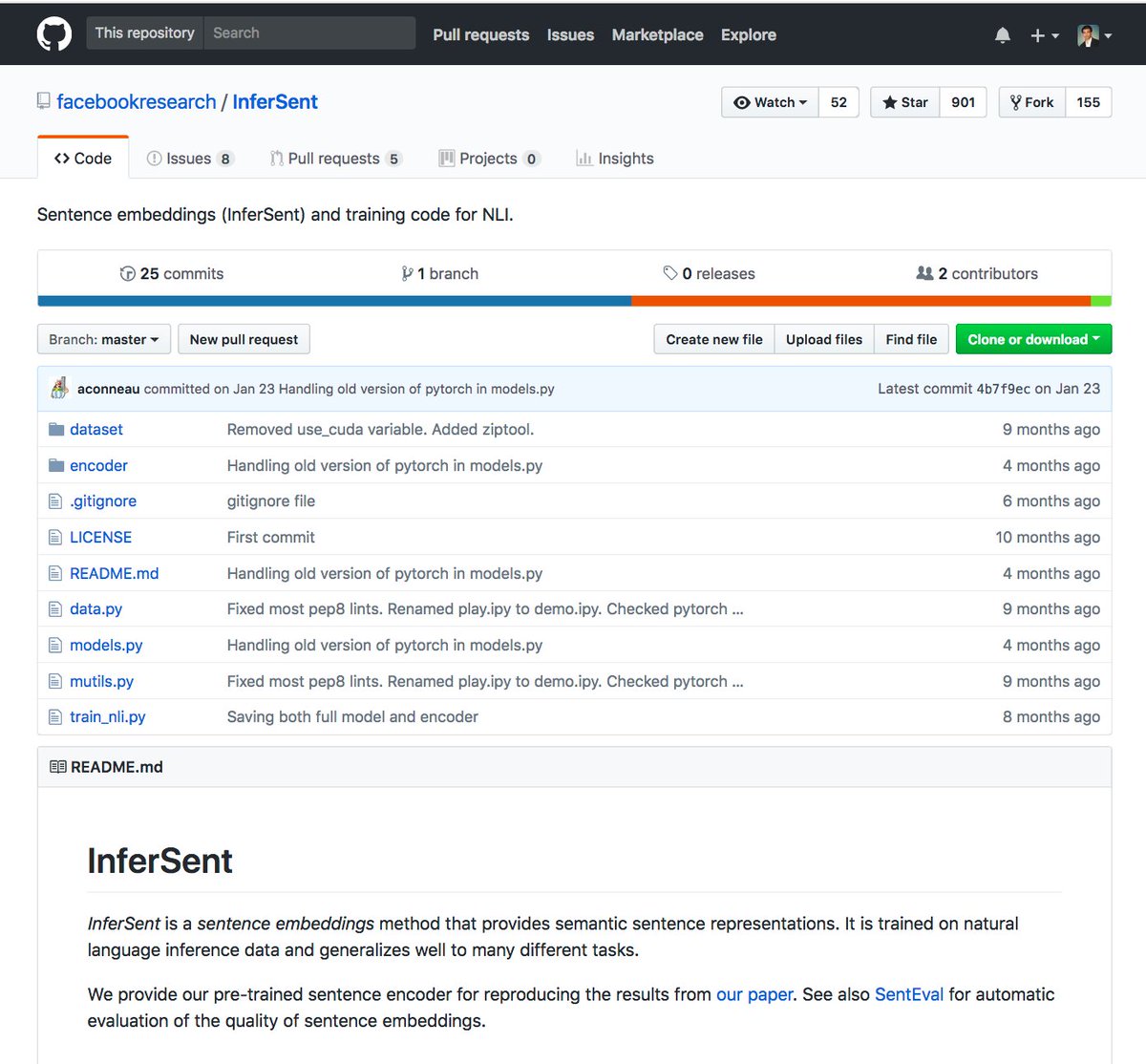Open aconneau's profile link
Image resolution: width=1146 pixels, height=1064 pixels.
click(x=109, y=389)
